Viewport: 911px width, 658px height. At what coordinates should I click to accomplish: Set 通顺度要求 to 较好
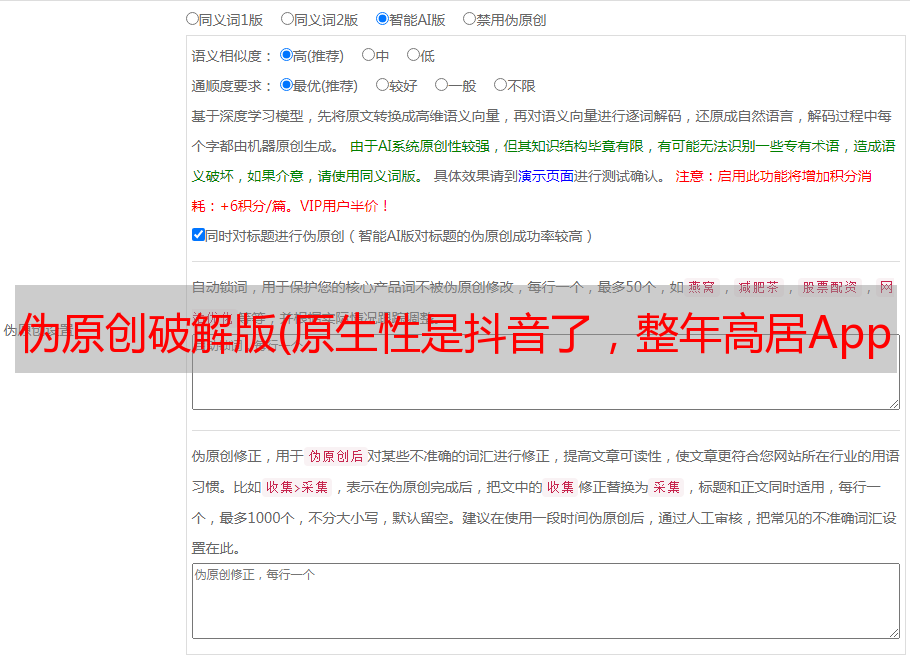click(x=382, y=85)
